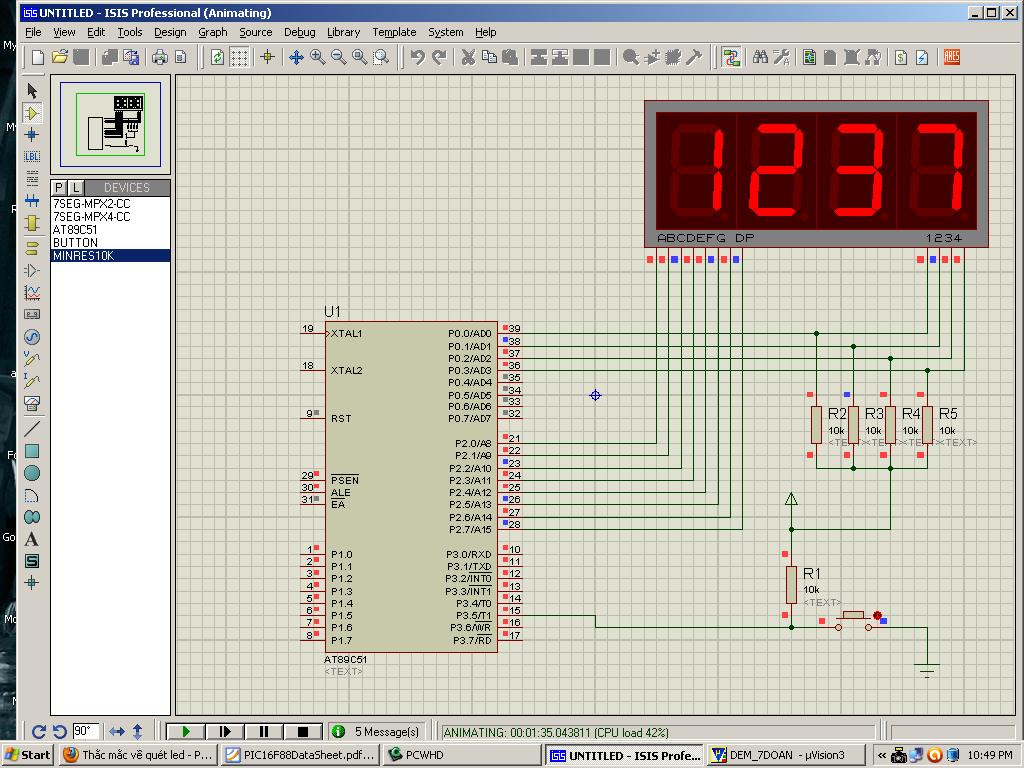Click the Pan/center view icon
Screen dimensions: 1024x768
click(x=296, y=58)
